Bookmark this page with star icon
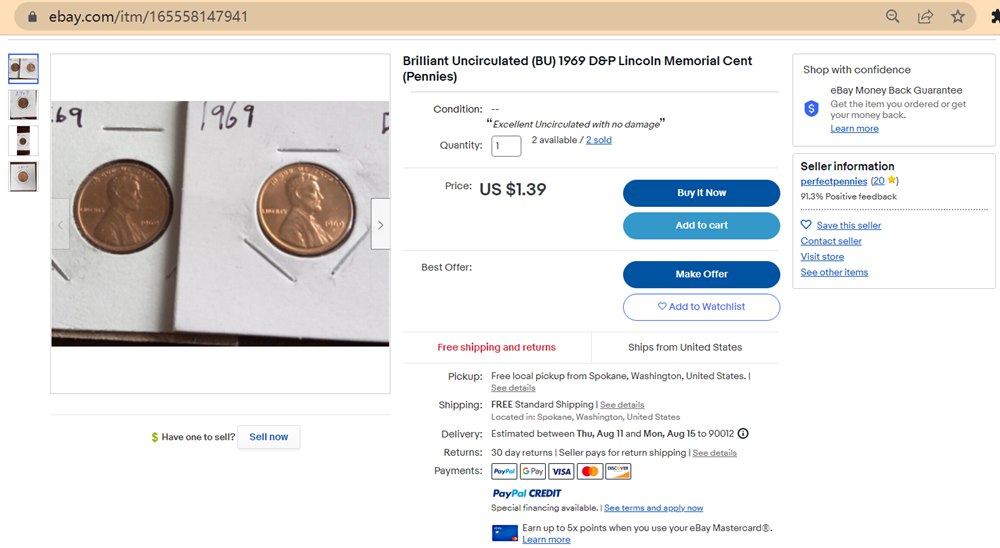This screenshot has width=1000, height=548. 958,16
